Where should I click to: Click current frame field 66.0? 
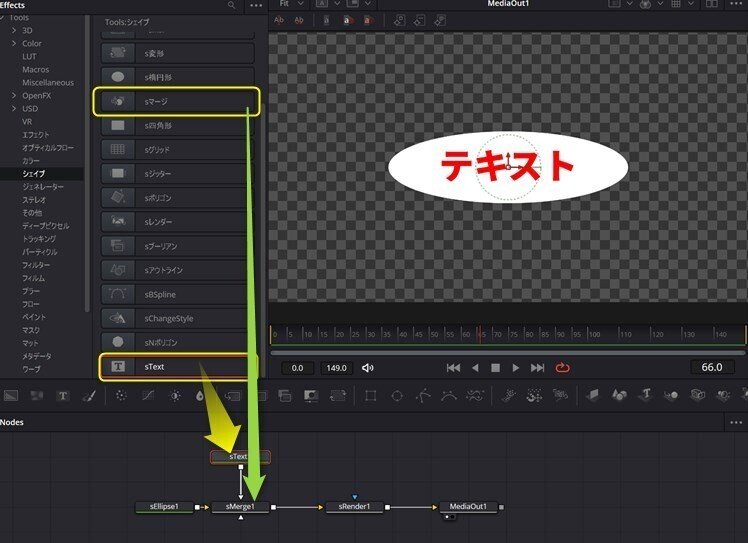point(712,367)
